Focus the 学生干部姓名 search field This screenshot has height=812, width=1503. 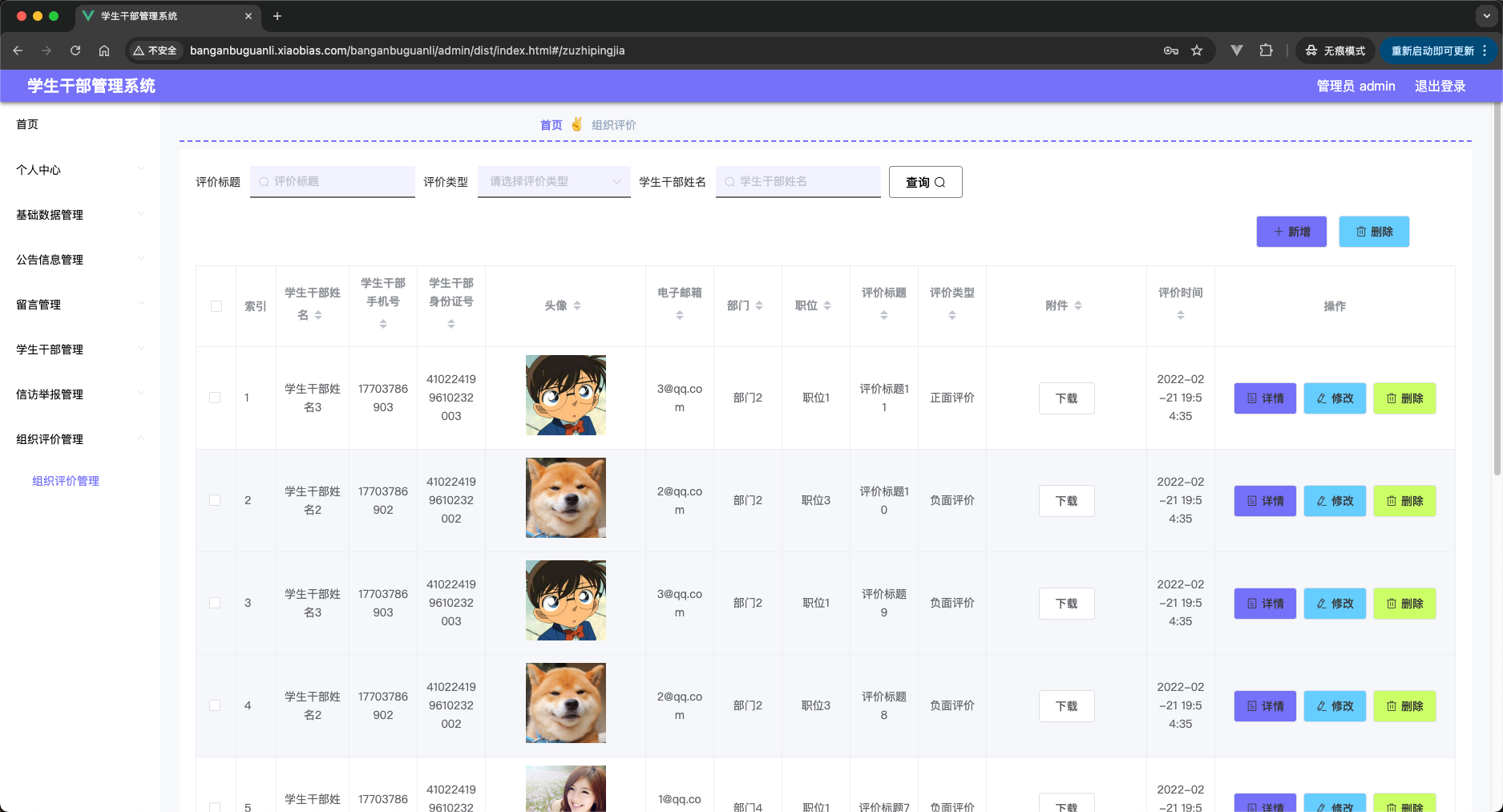798,182
